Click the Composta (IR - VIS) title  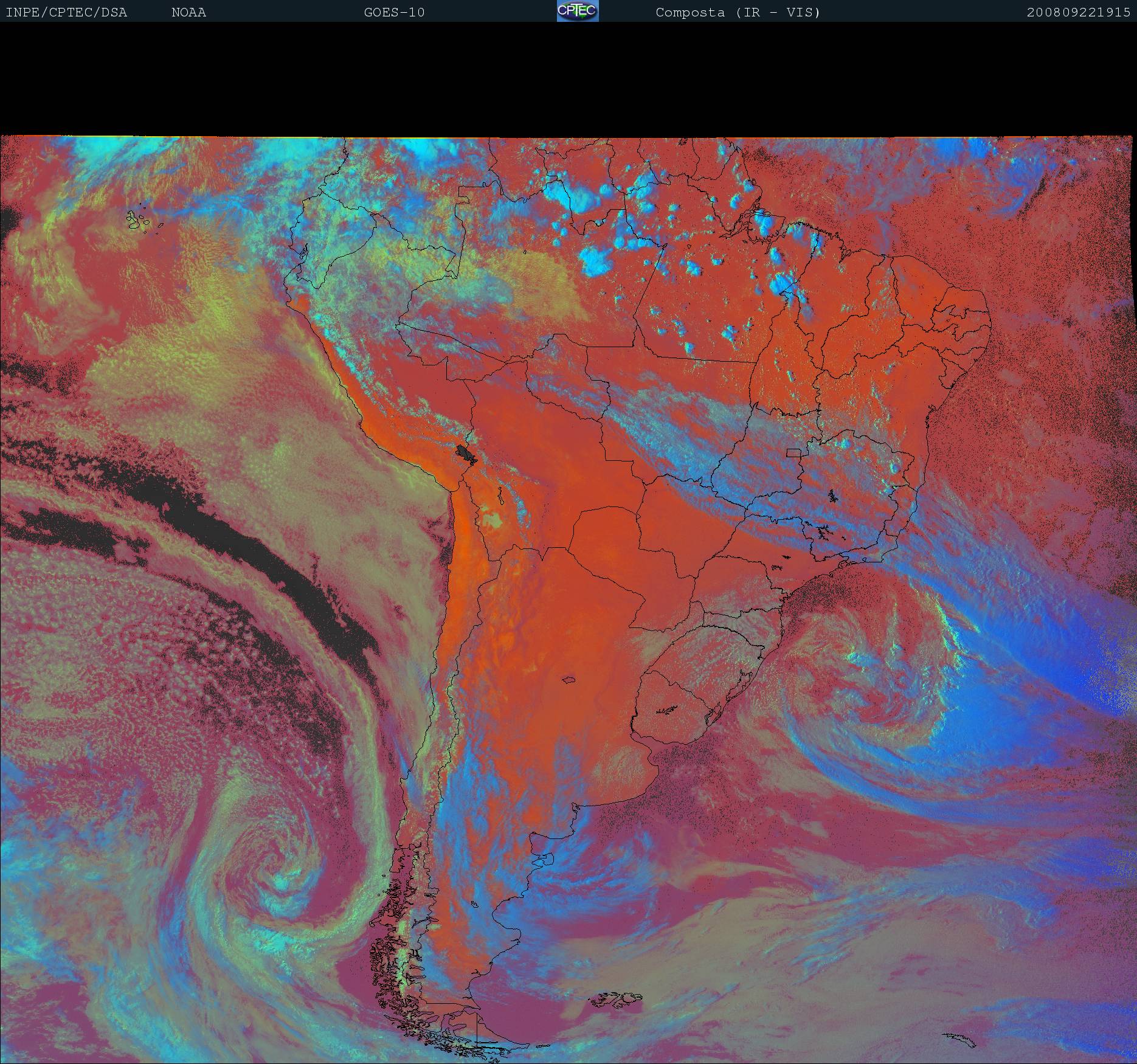pos(738,12)
